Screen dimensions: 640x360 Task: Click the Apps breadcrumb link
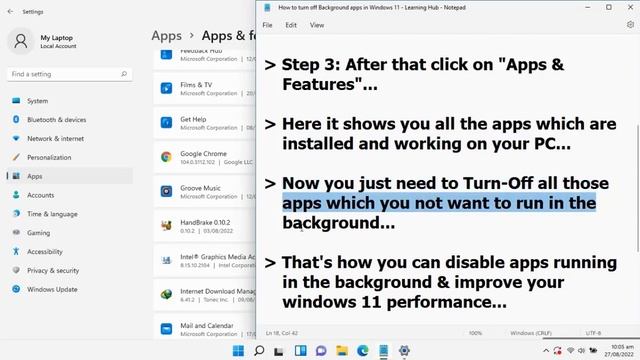[x=167, y=36]
